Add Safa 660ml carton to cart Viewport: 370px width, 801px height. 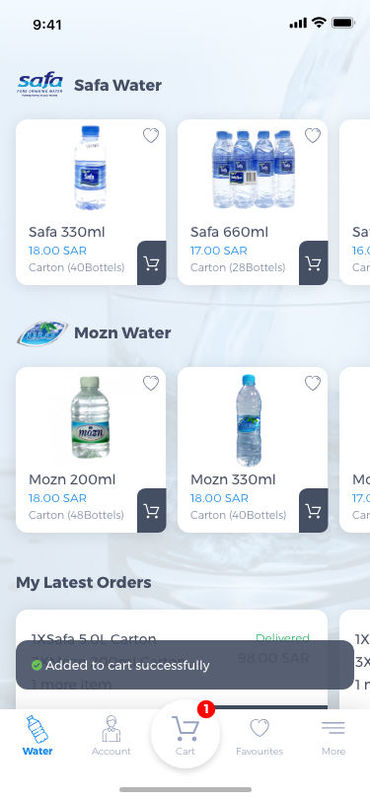point(313,263)
